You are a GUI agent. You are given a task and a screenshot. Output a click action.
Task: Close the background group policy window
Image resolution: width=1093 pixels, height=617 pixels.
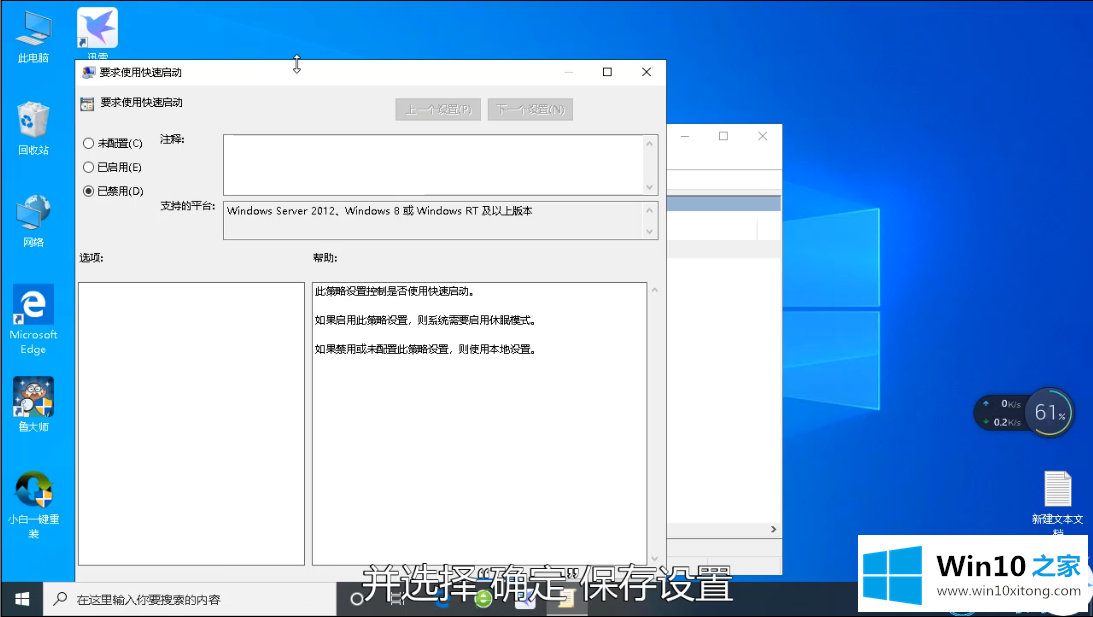(763, 136)
